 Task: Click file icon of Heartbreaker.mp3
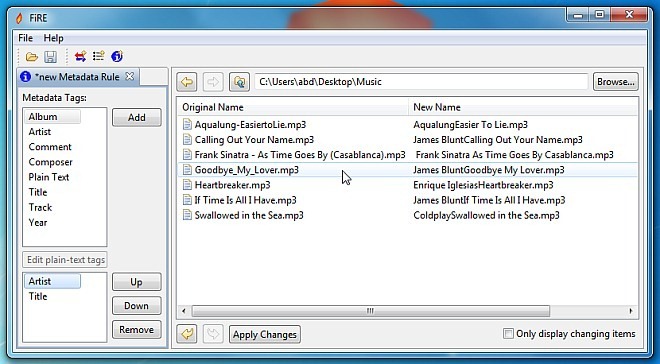pyautogui.click(x=187, y=185)
